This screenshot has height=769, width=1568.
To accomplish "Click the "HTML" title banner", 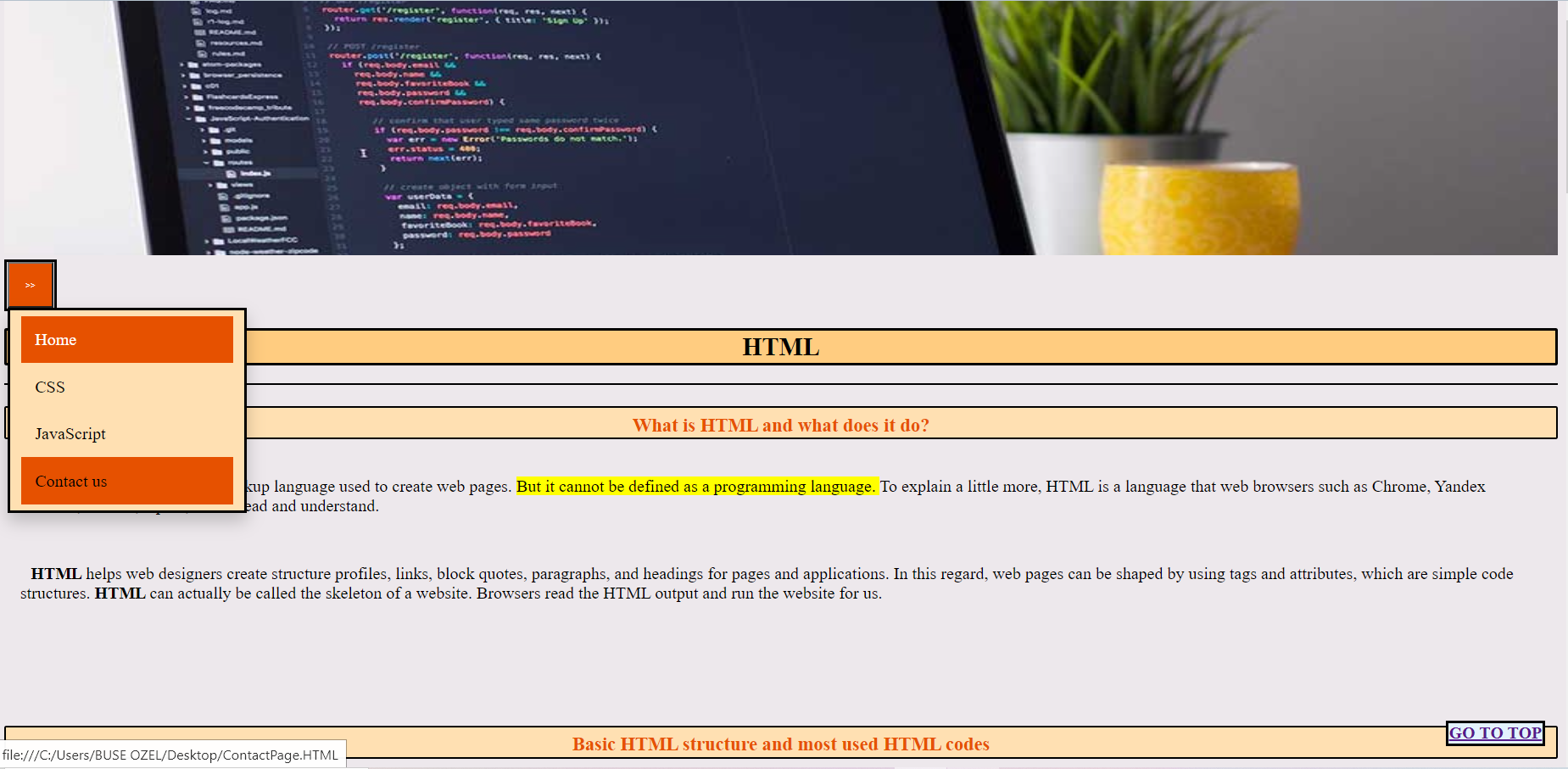I will pos(780,346).
